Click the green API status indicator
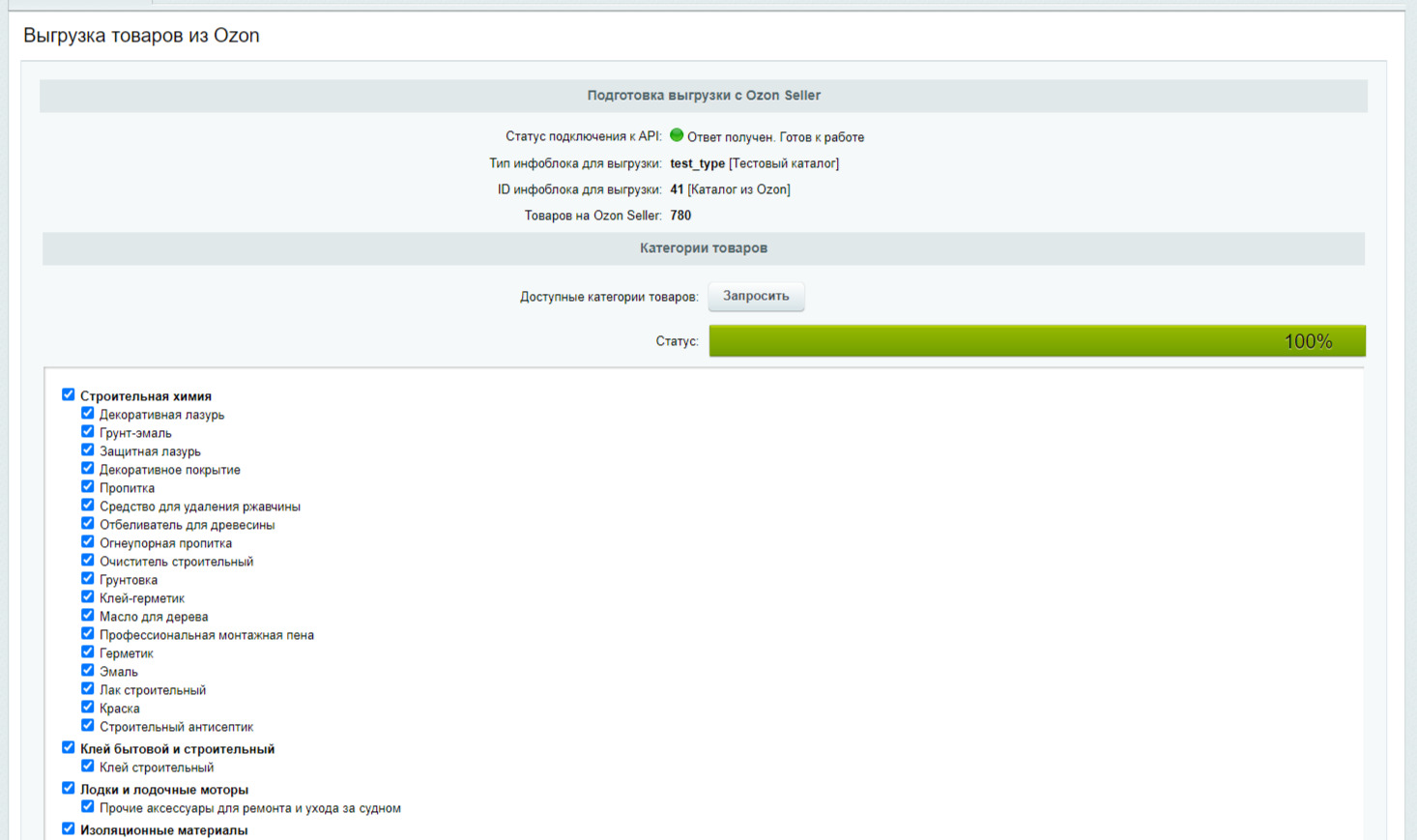 pyautogui.click(x=677, y=135)
